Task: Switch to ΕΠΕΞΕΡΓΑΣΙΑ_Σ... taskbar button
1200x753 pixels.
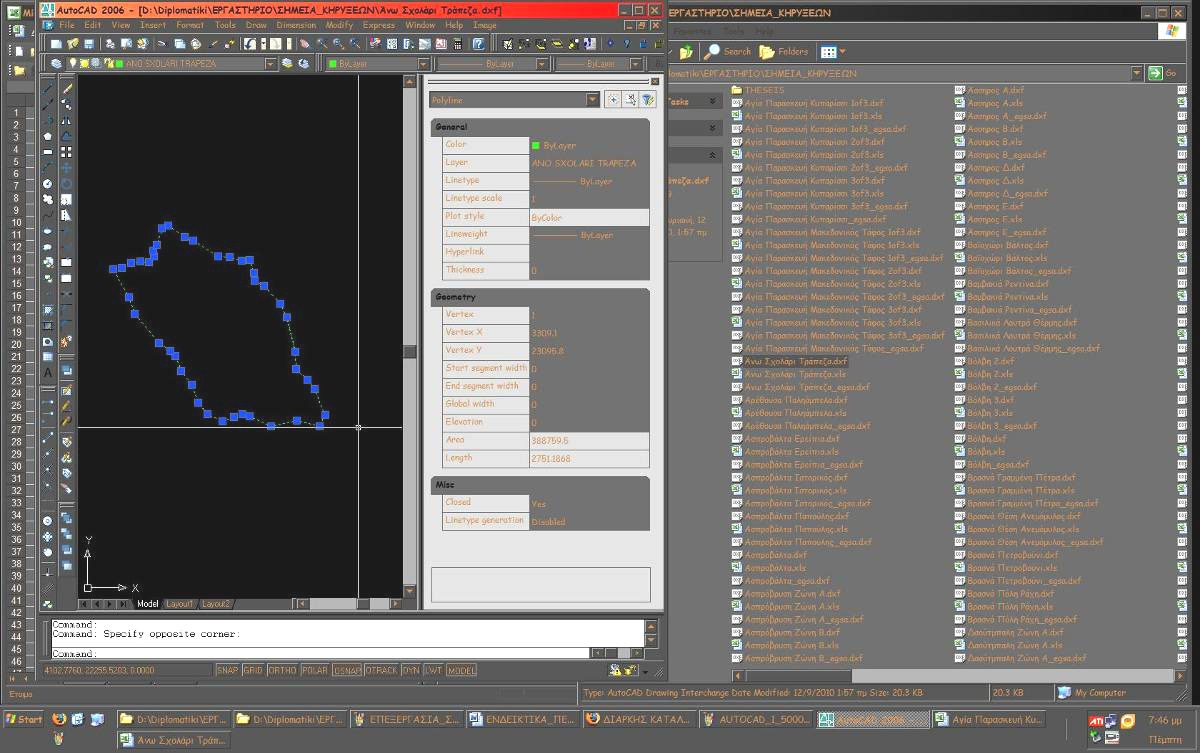Action: tap(406, 719)
